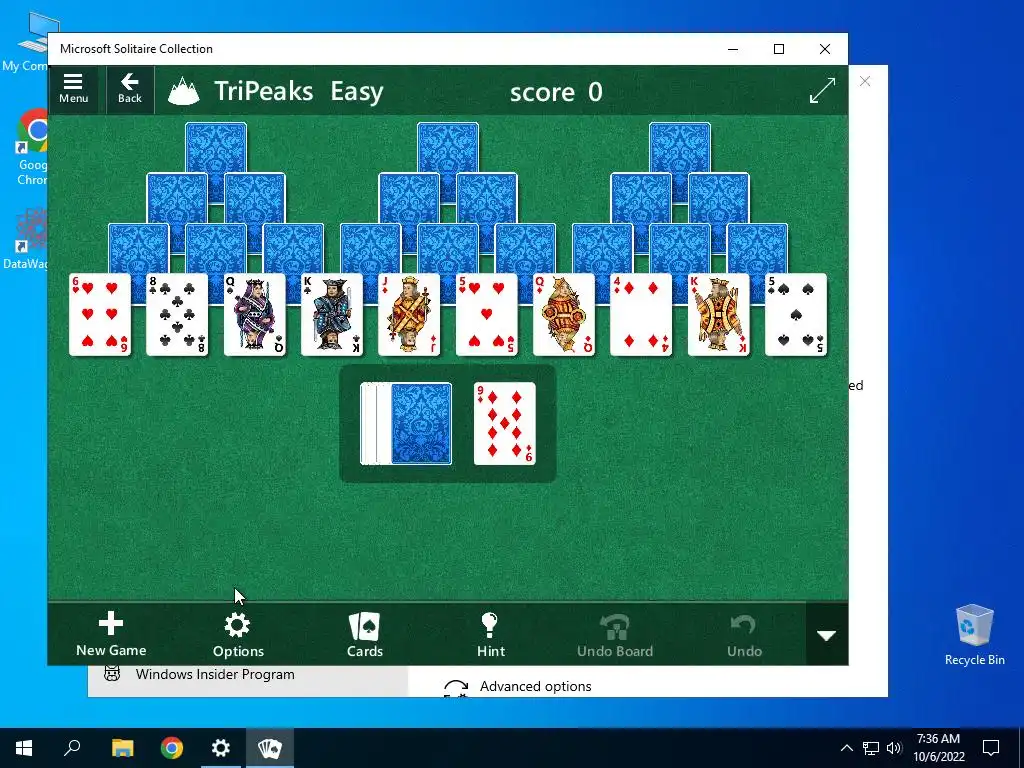Open the notification center icon
1024x768 pixels.
[x=991, y=748]
